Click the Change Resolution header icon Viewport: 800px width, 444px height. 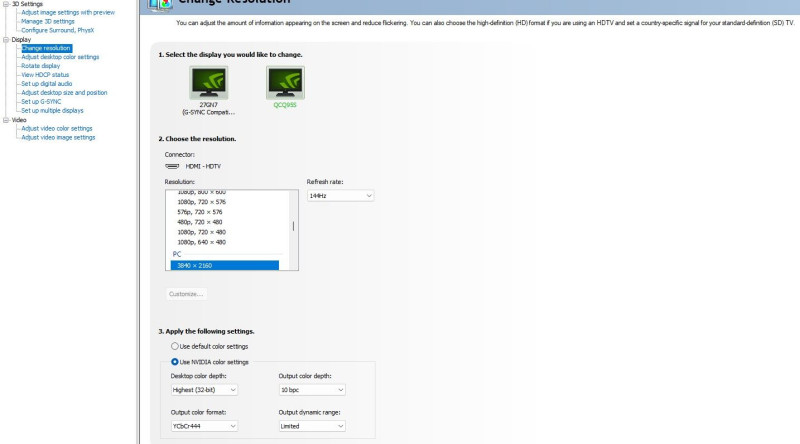coord(160,5)
